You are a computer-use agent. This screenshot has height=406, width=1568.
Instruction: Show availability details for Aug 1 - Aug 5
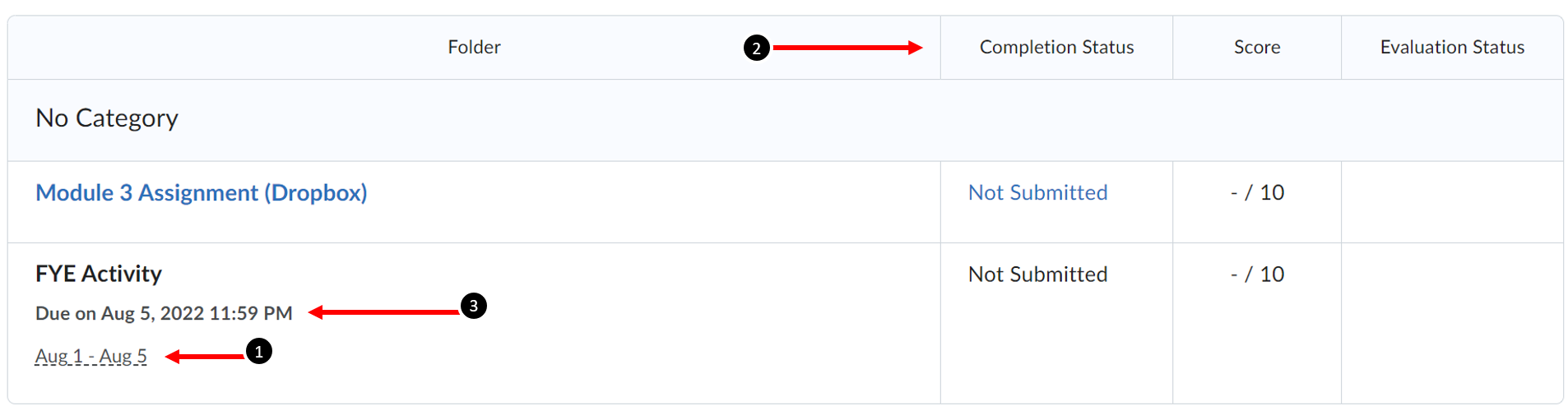point(90,356)
